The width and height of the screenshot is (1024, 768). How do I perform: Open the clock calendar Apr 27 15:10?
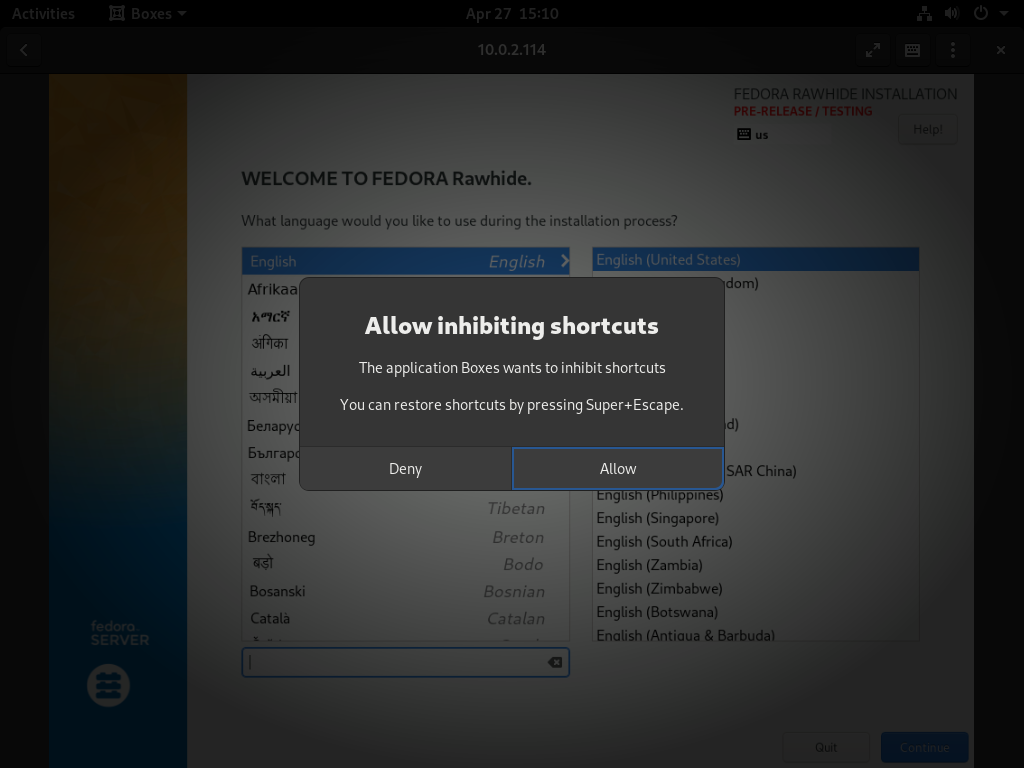coord(512,13)
